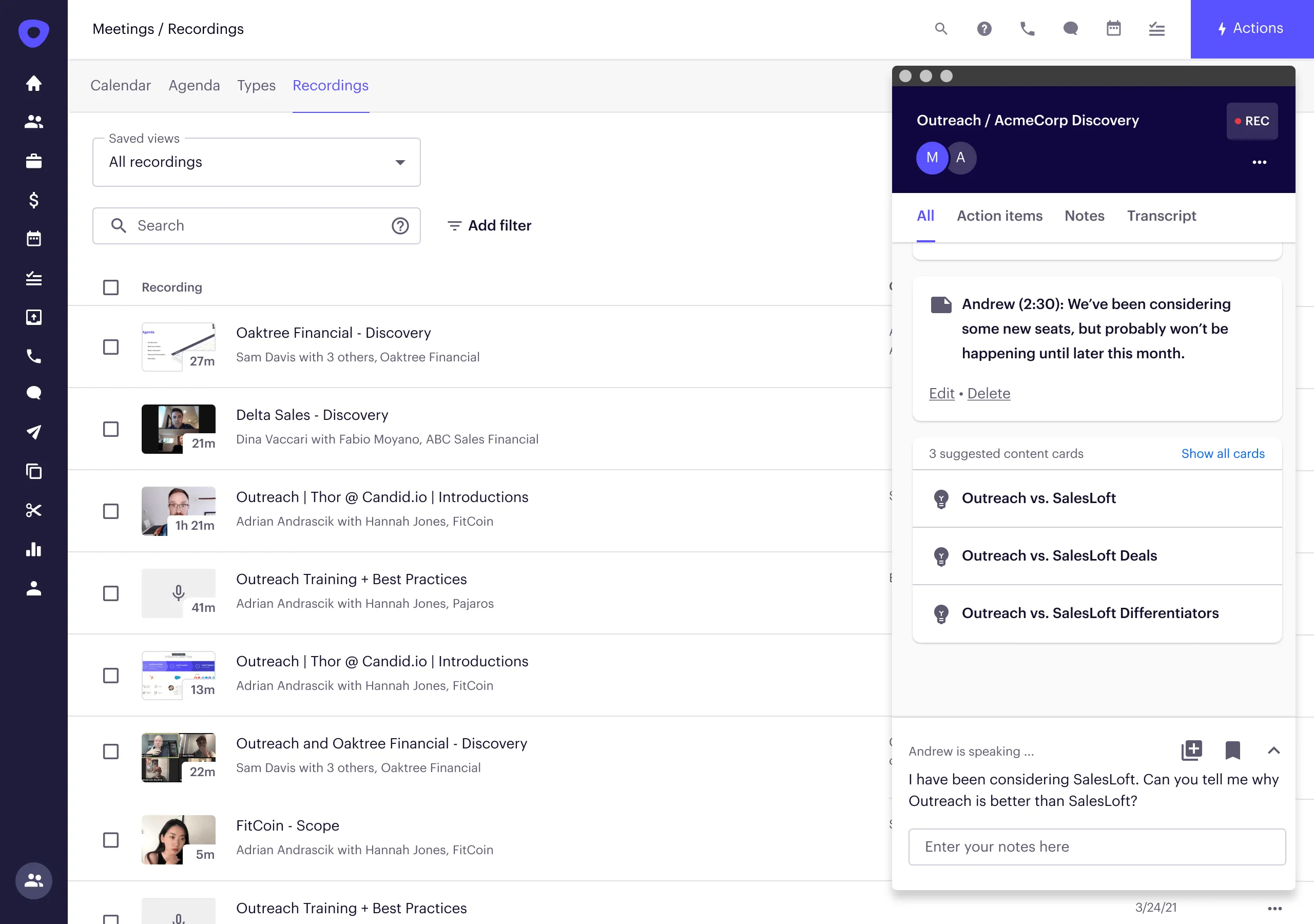
Task: Click the bar chart Reports icon
Action: coord(34,549)
